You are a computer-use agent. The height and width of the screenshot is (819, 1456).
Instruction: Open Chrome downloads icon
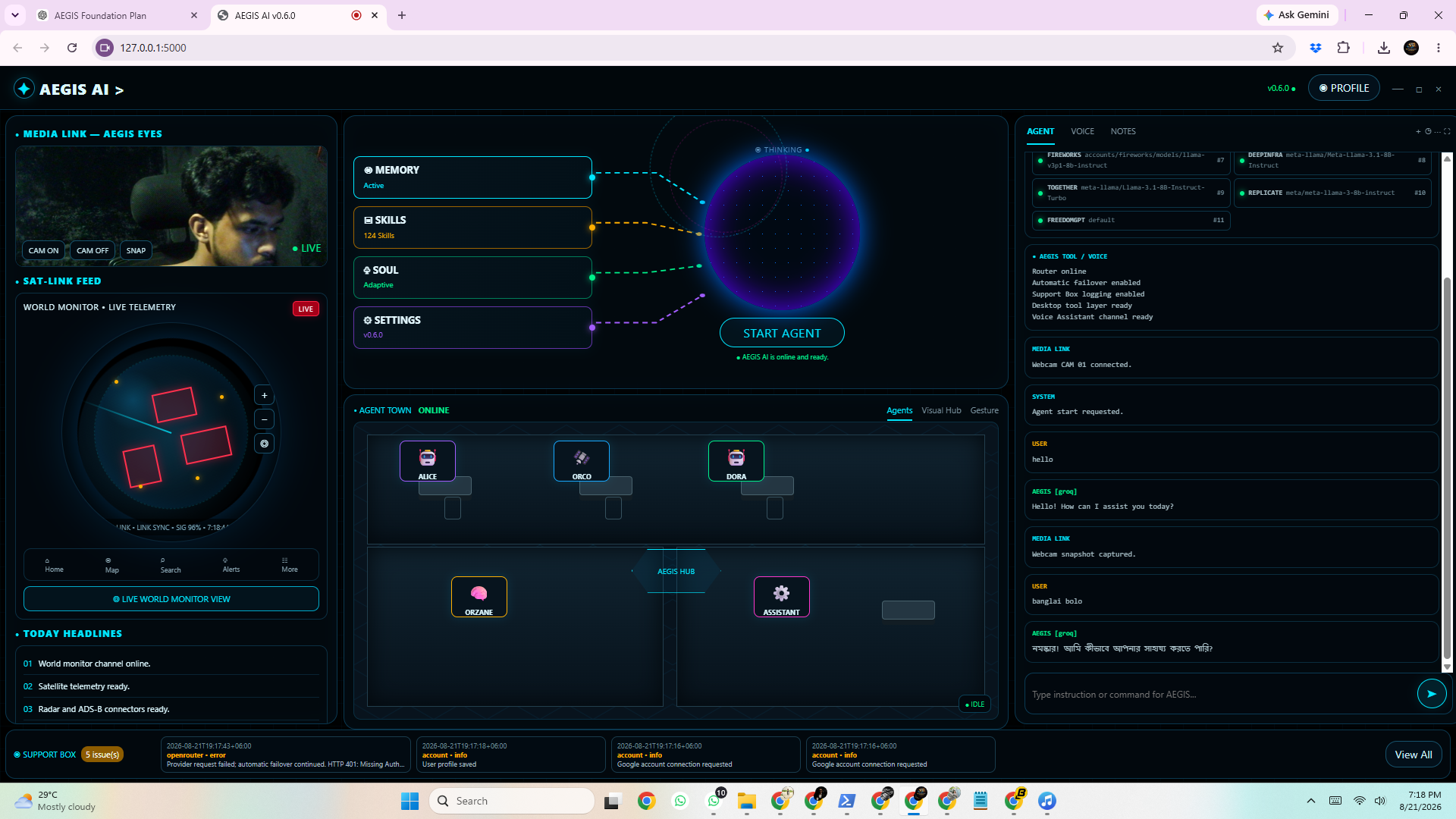coord(1384,48)
